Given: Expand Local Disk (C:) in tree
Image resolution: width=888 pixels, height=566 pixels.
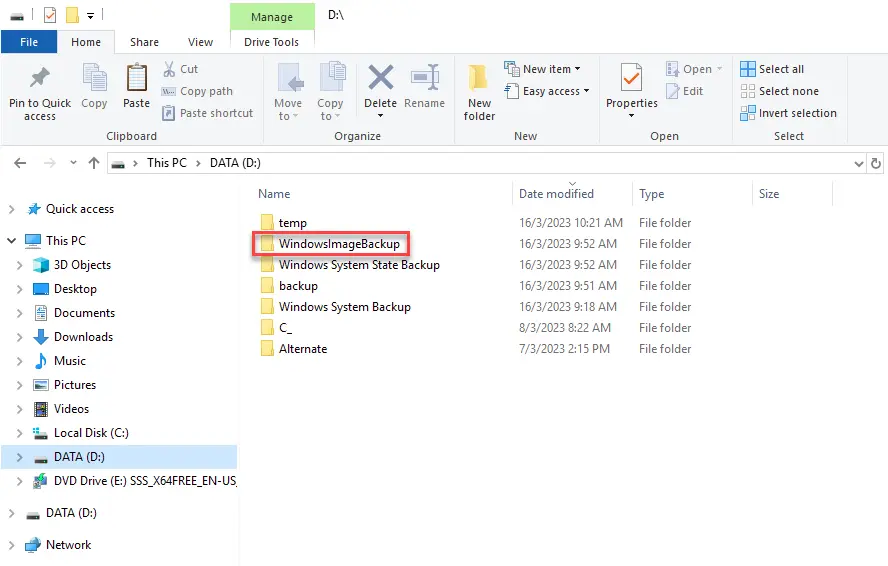Looking at the screenshot, I should (x=19, y=433).
